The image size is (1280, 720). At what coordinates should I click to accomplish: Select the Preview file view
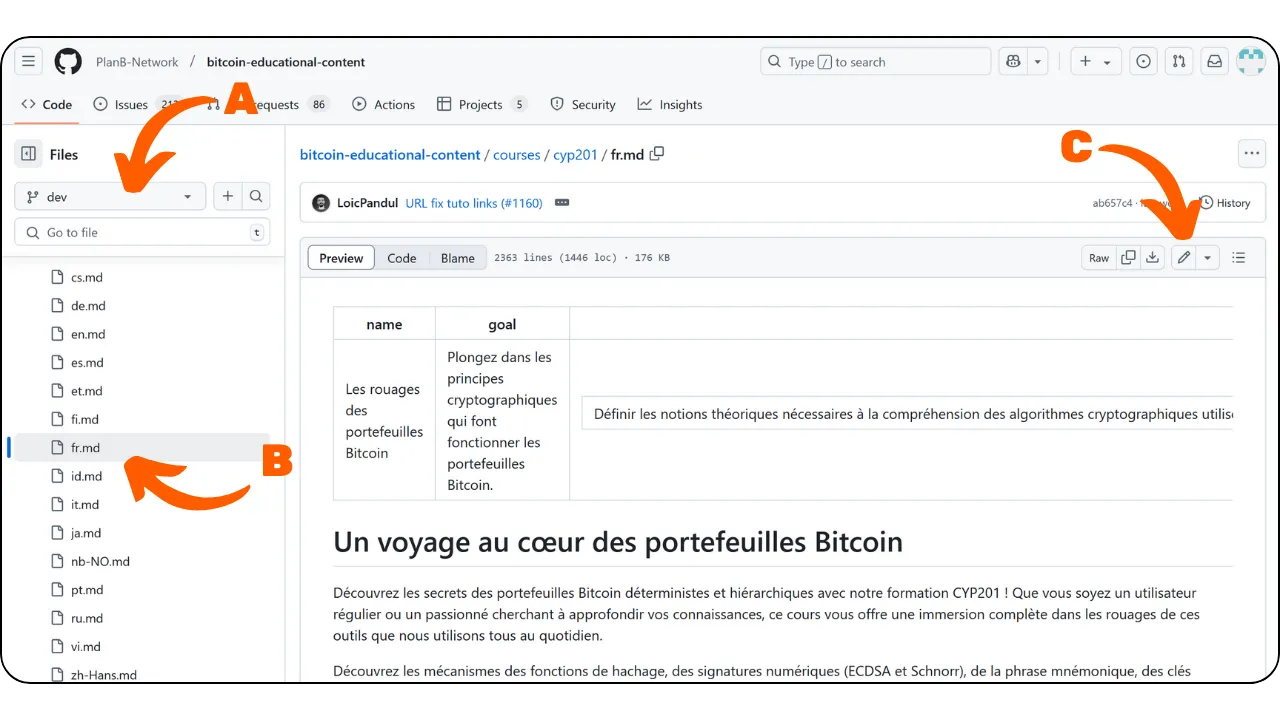[x=341, y=258]
